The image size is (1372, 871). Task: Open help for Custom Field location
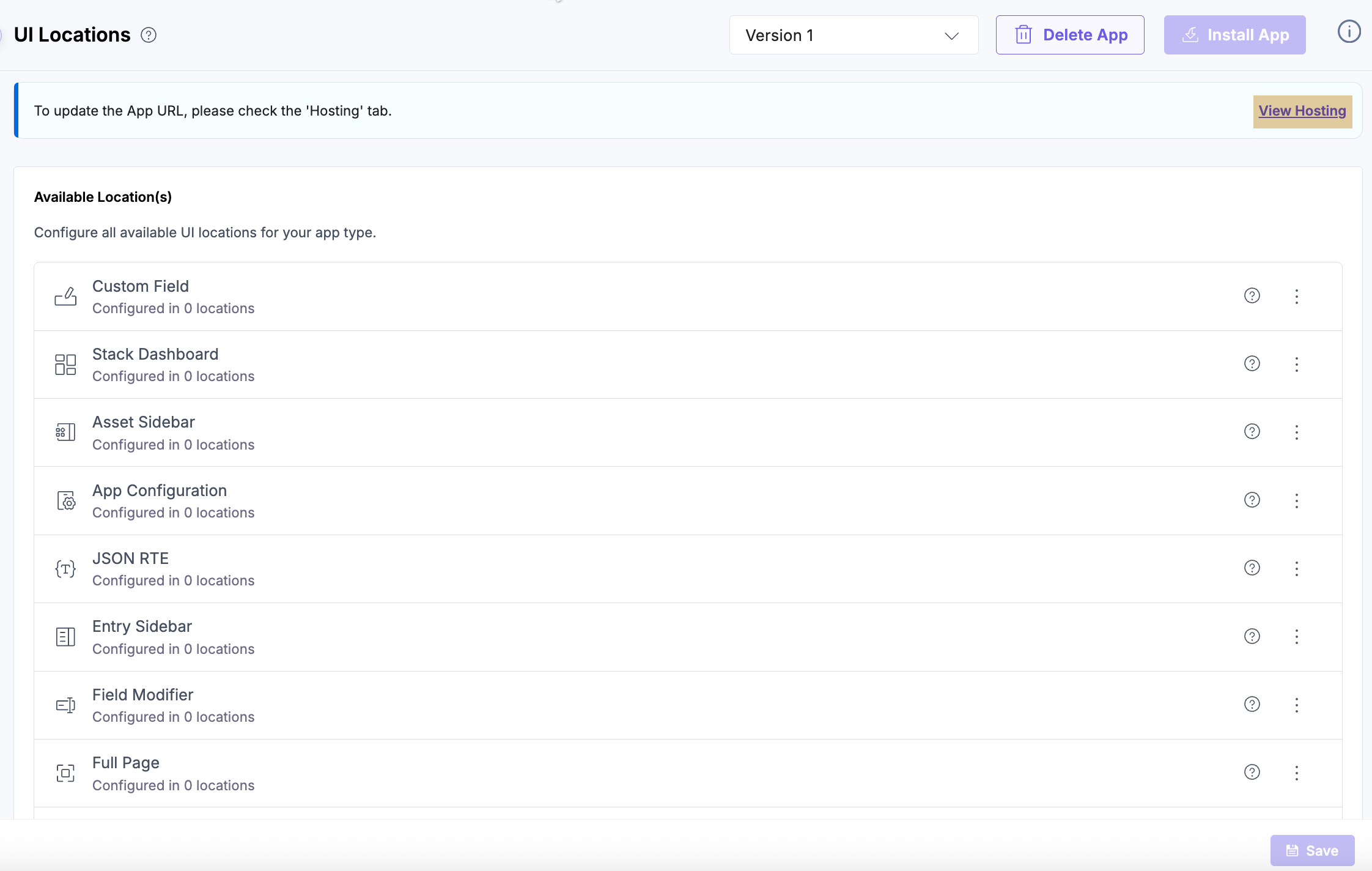pyautogui.click(x=1252, y=296)
